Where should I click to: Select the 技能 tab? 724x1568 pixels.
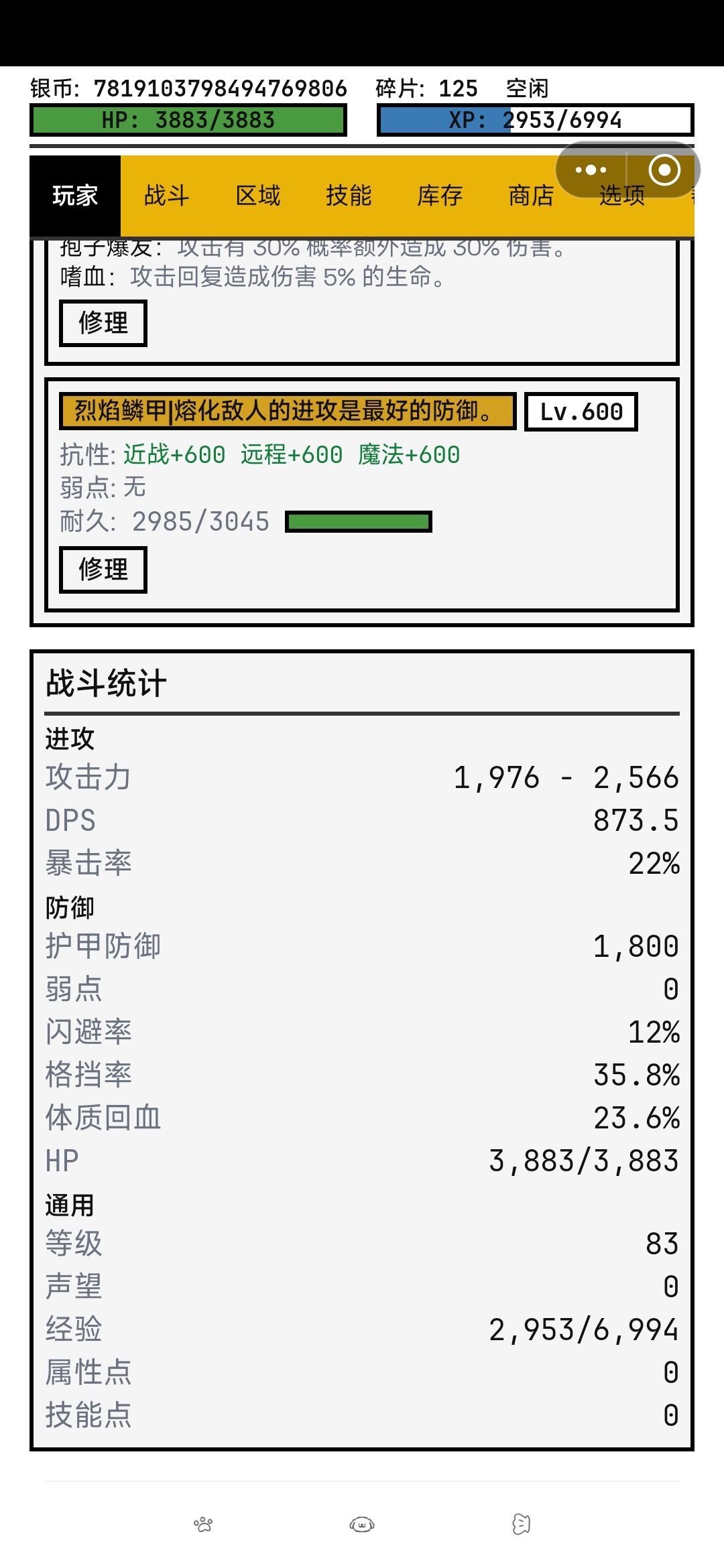pos(349,196)
